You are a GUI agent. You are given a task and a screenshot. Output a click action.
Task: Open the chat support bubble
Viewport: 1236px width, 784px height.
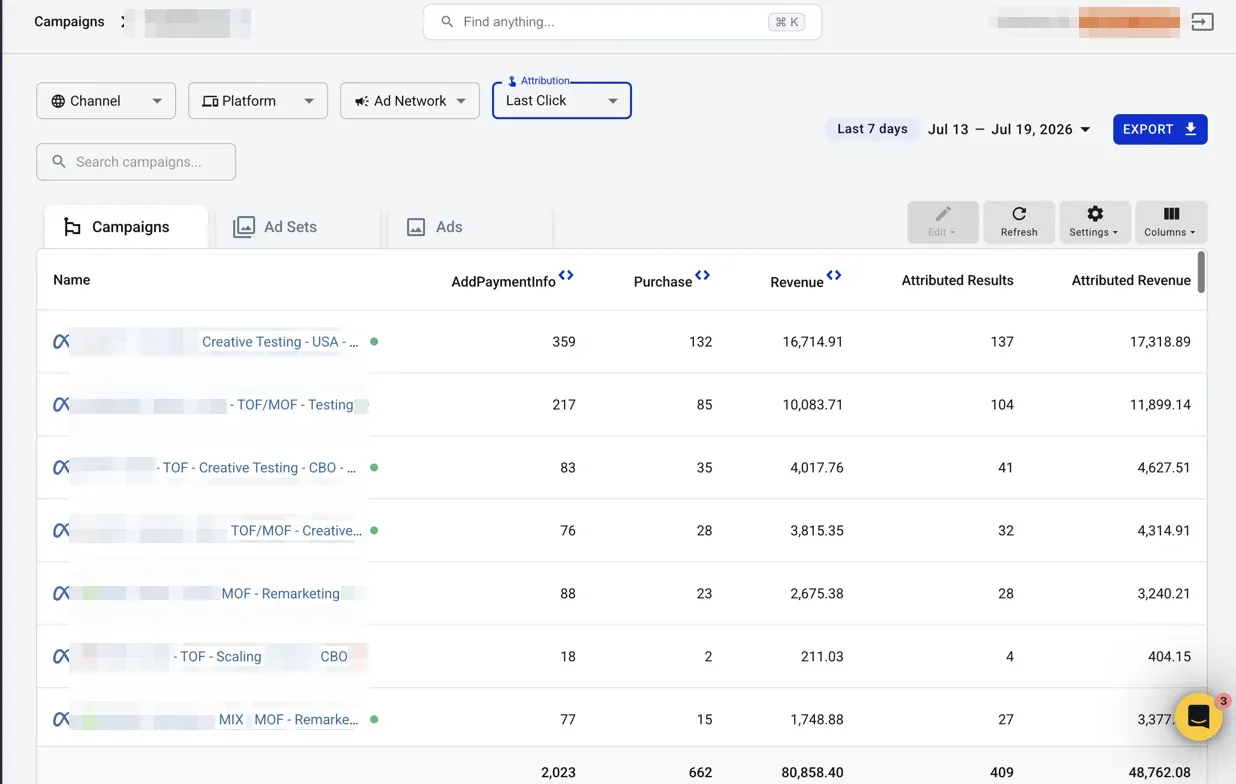click(1198, 716)
